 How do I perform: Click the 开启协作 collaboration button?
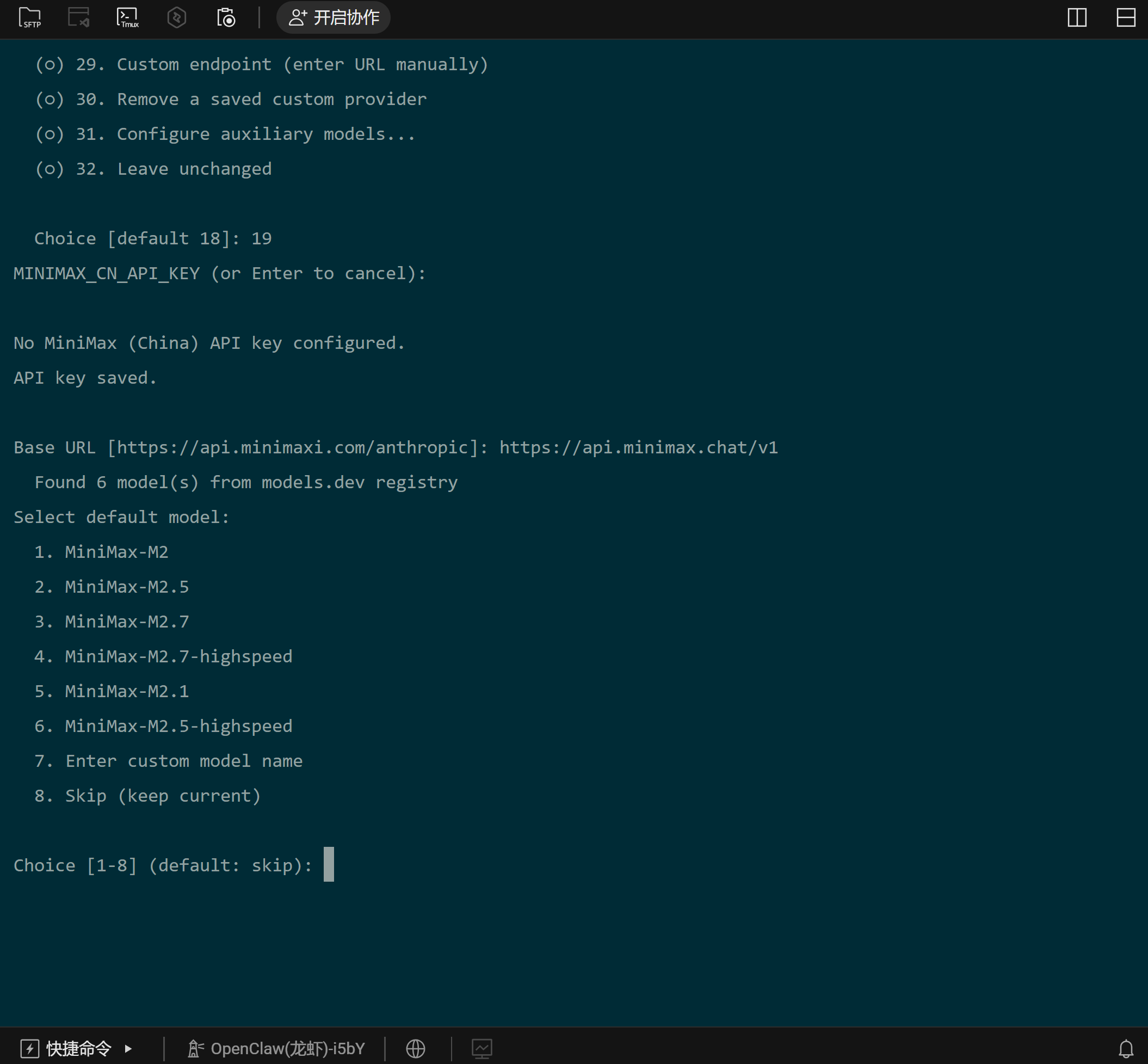tap(333, 17)
